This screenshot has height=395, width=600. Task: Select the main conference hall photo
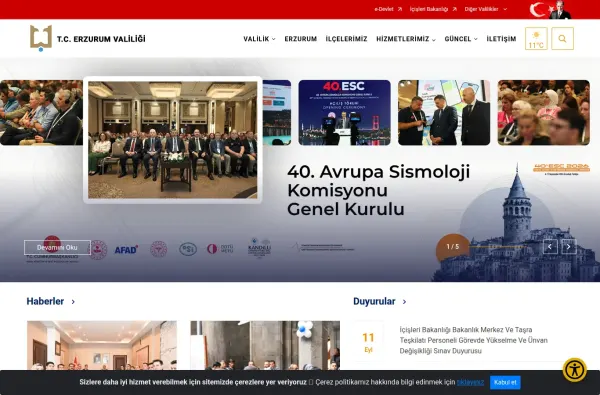pyautogui.click(x=173, y=140)
